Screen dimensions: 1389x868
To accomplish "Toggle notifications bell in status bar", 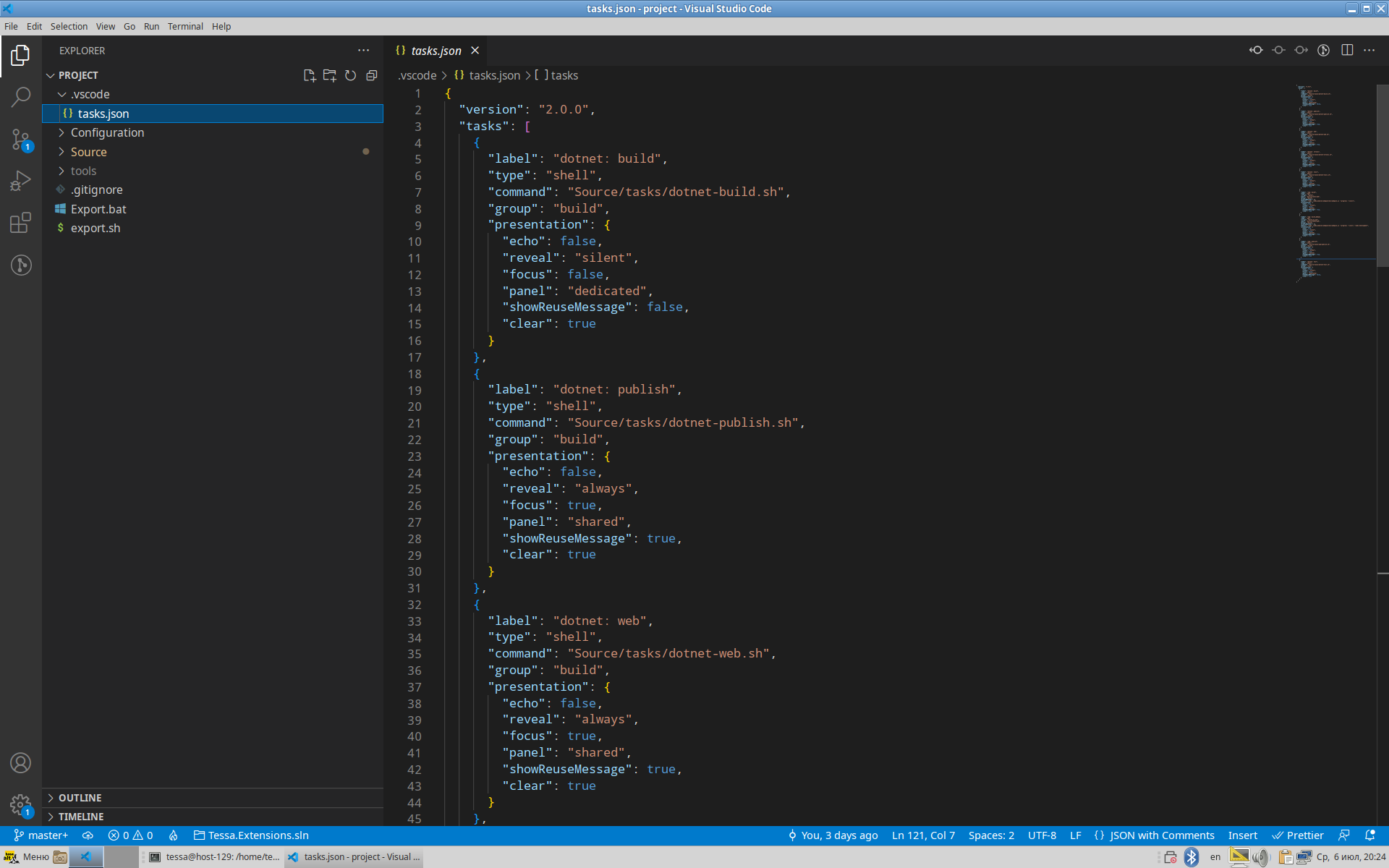I will point(1369,835).
